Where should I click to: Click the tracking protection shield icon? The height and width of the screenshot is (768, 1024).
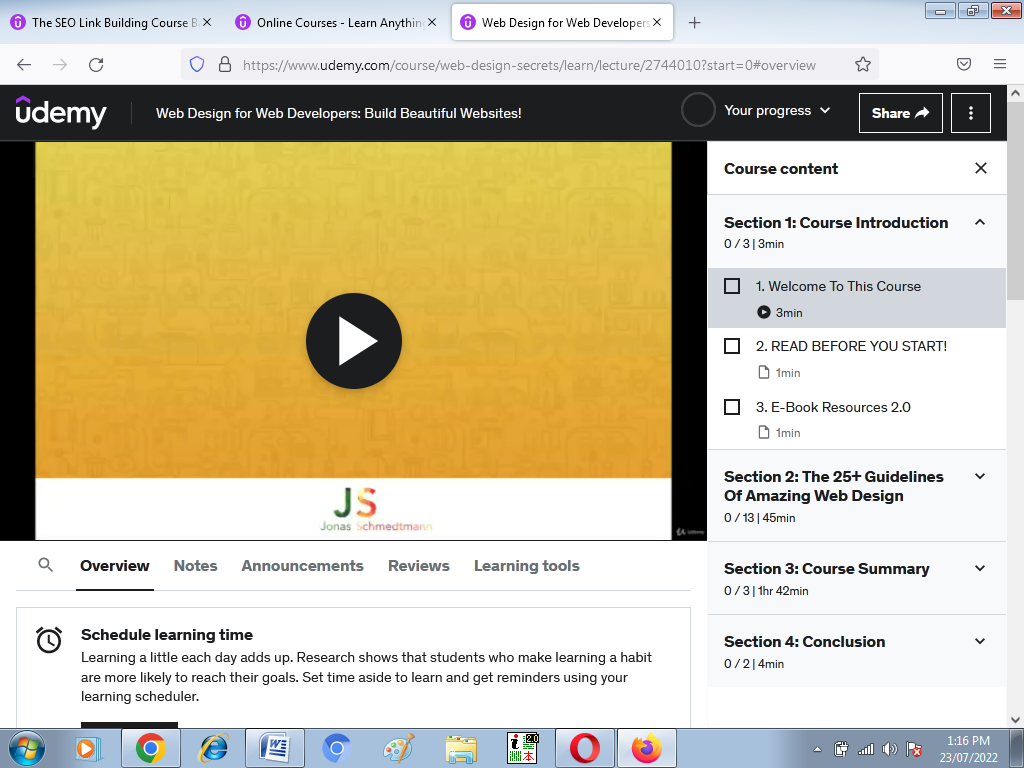coord(197,64)
